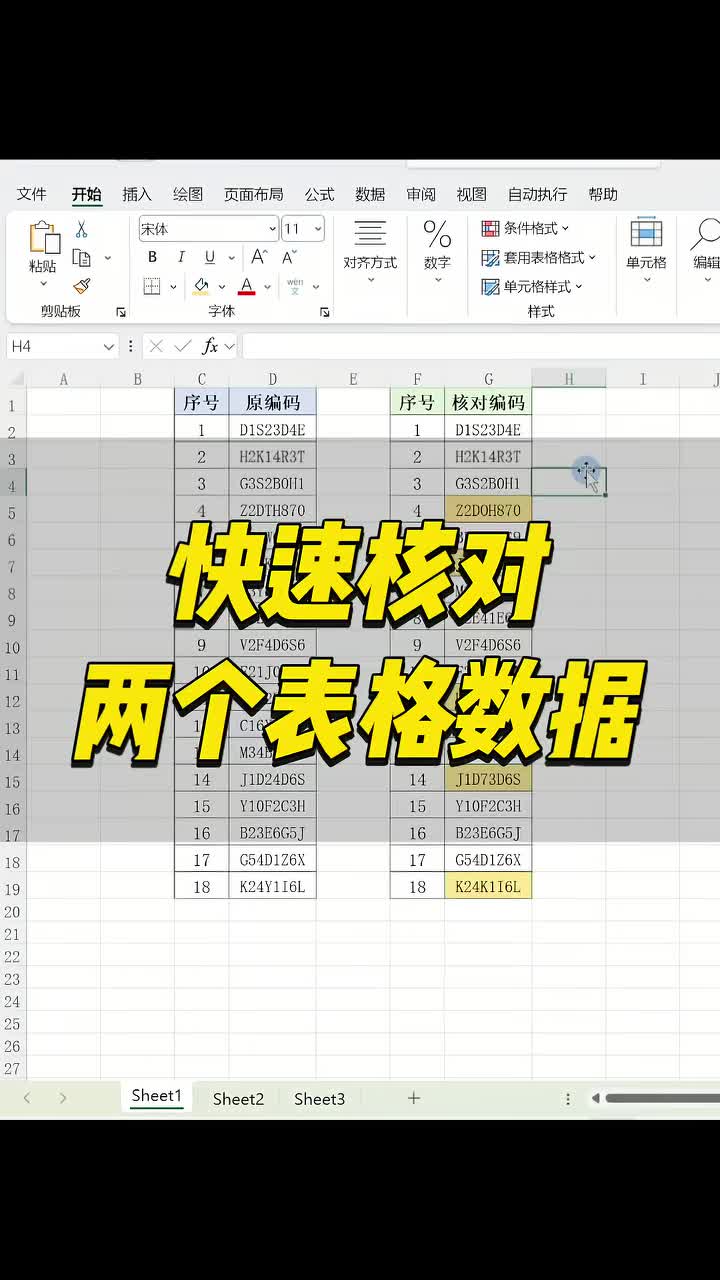
Task: Toggle italic formatting
Action: pos(181,257)
